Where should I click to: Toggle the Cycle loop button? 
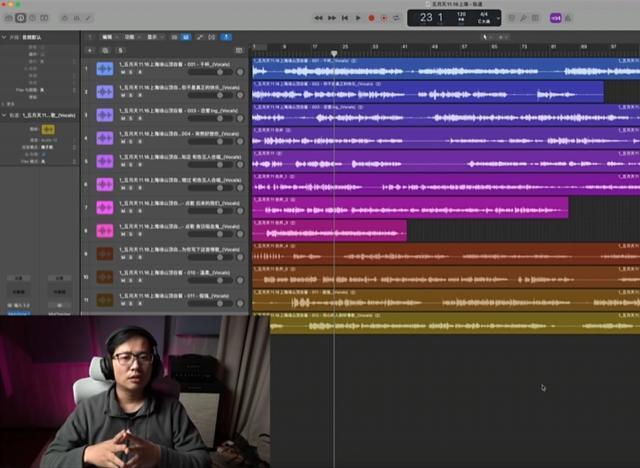point(396,18)
